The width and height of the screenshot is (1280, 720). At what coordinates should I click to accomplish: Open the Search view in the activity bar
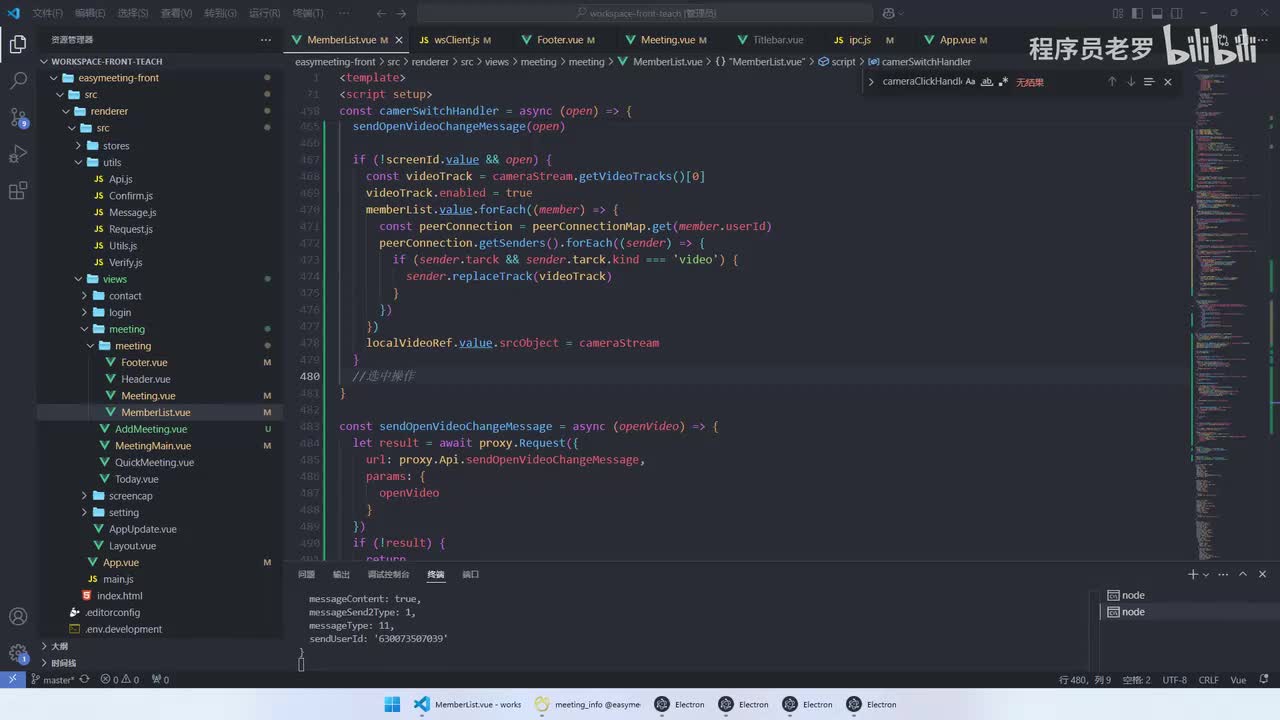pos(18,81)
